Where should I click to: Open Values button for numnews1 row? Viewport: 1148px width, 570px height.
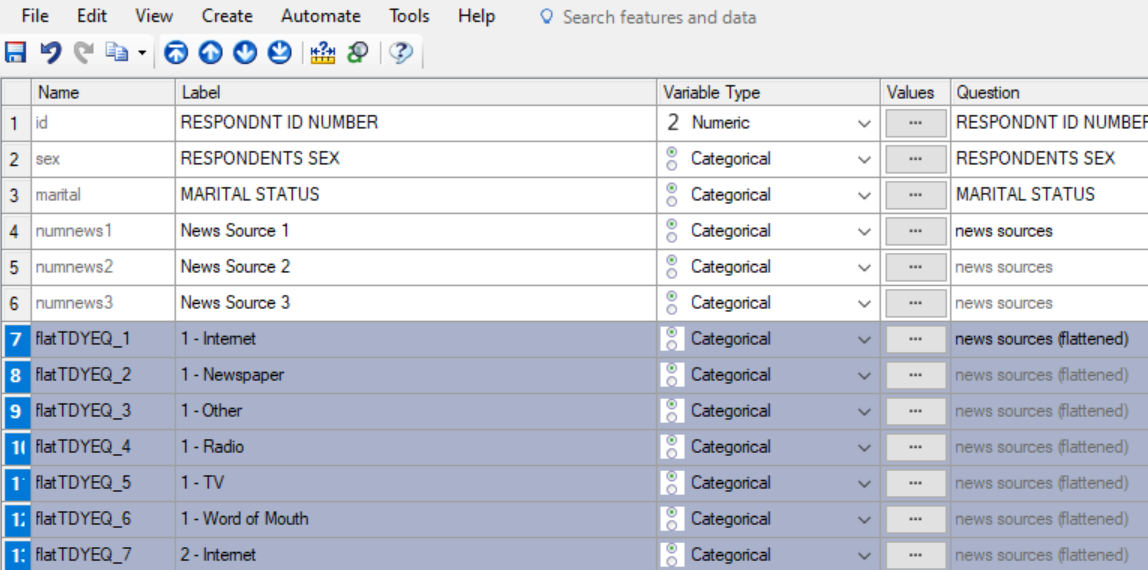[x=915, y=231]
